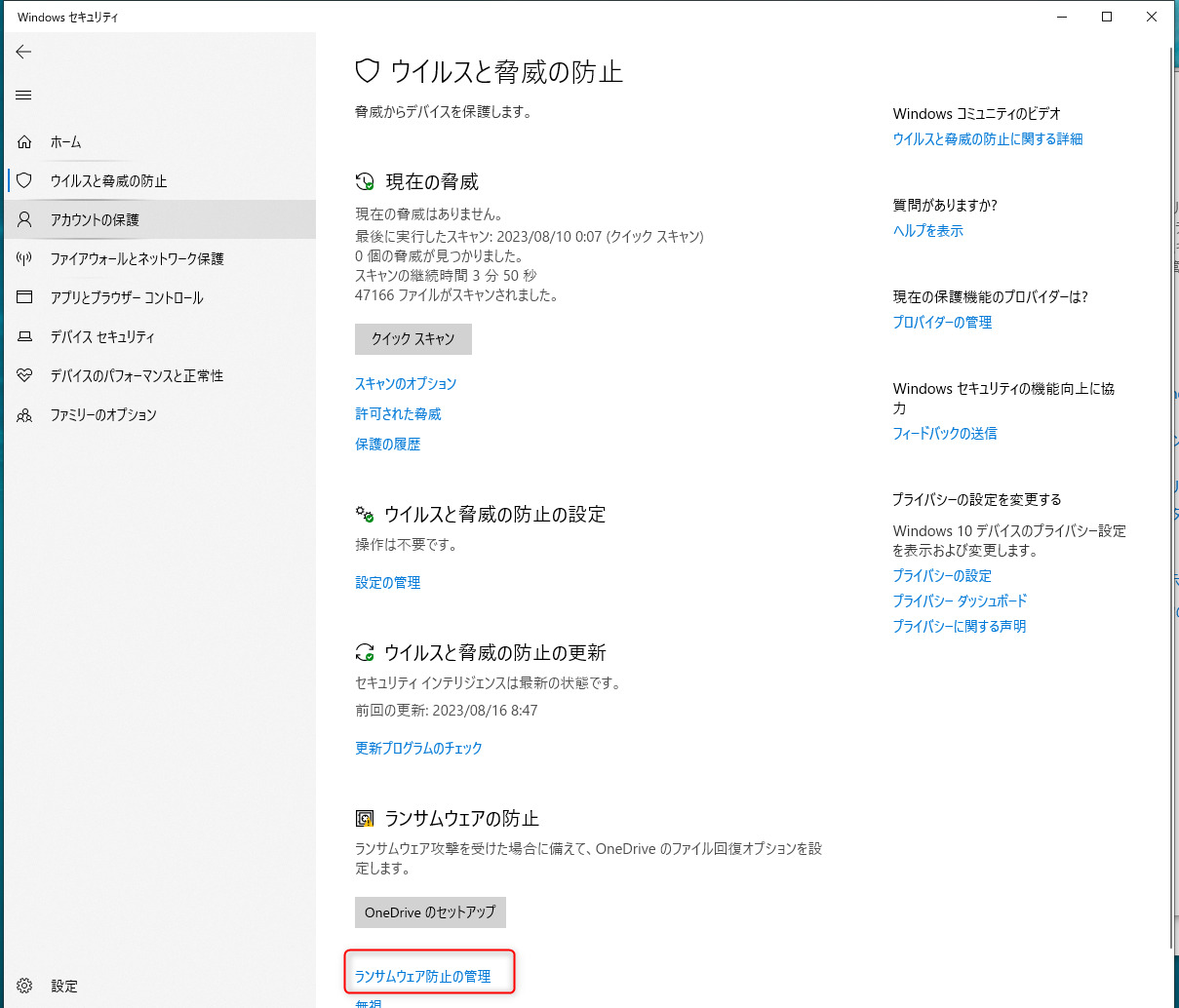Open 許可された脅威 link
Screen dimensions: 1179x1008
coord(398,414)
